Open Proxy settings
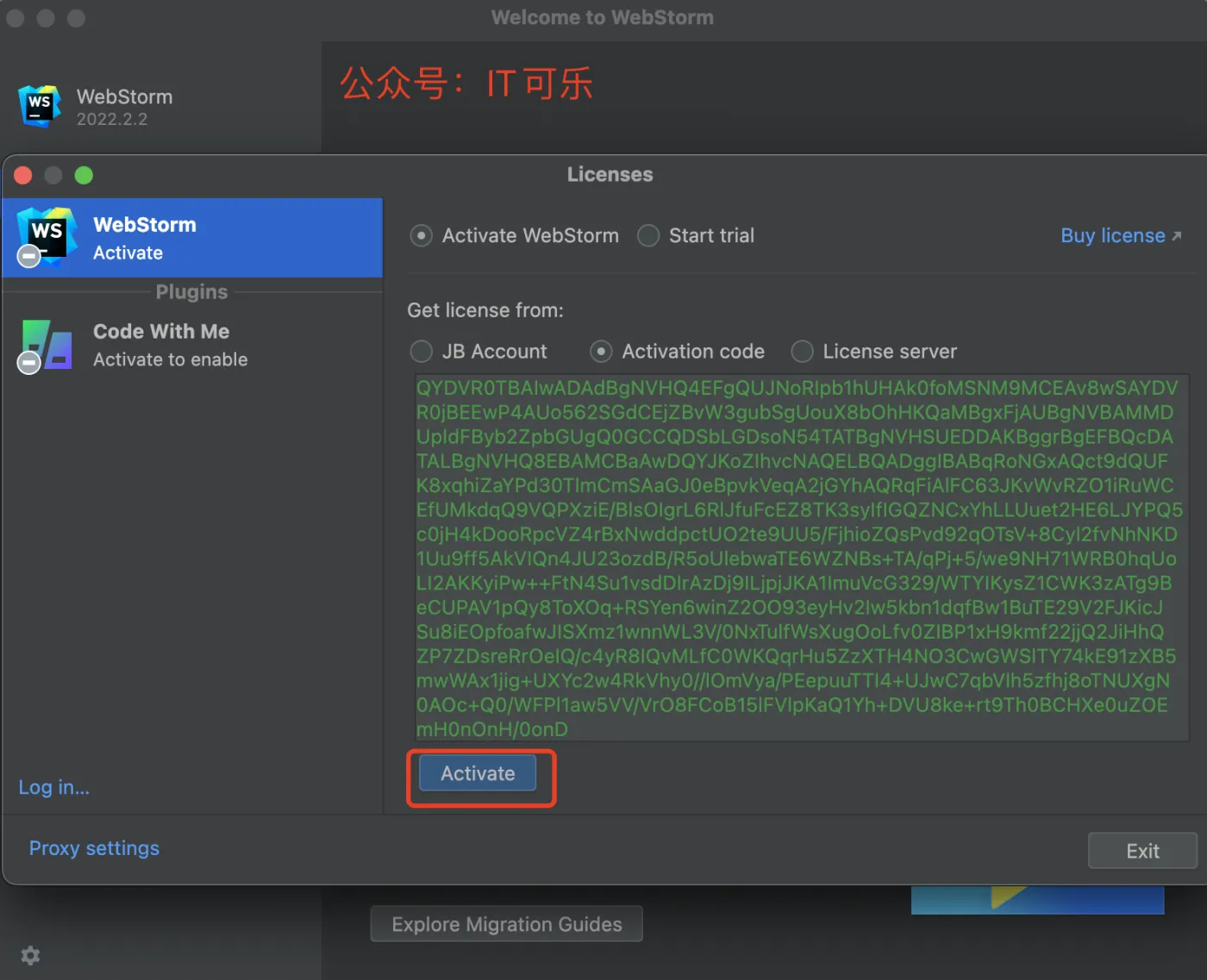The width and height of the screenshot is (1207, 980). [94, 848]
